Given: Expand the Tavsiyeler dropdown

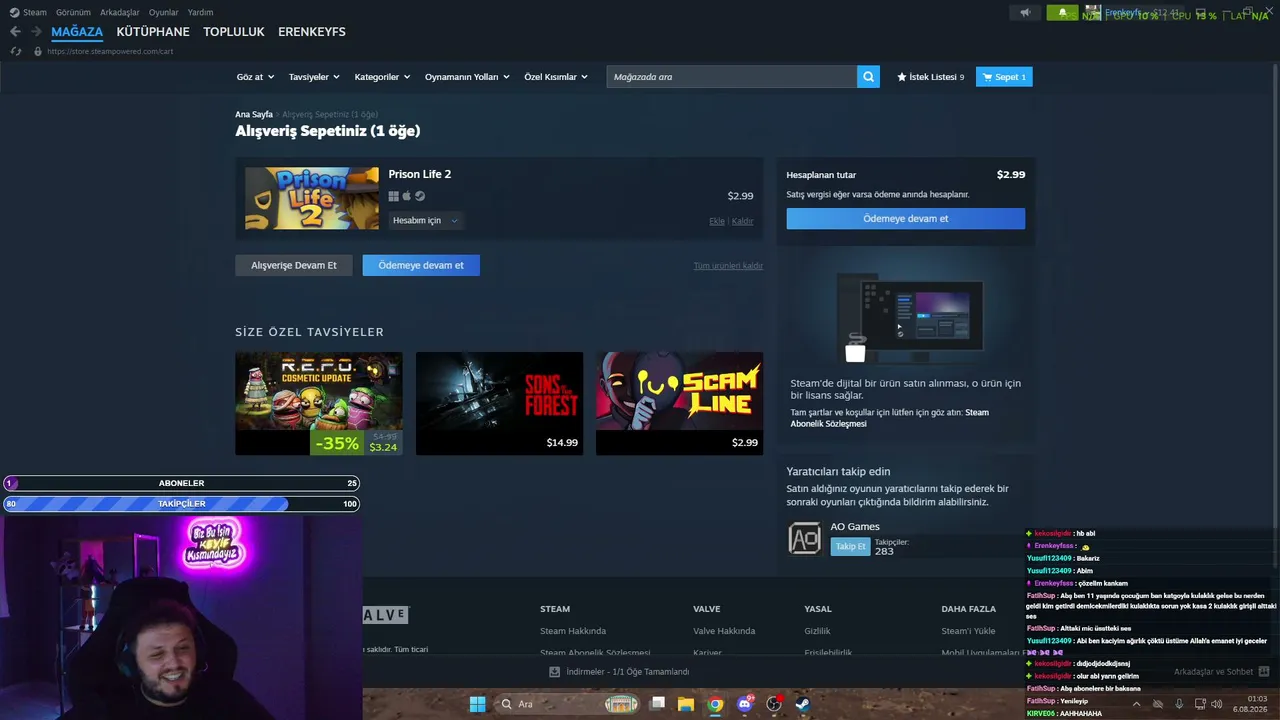Looking at the screenshot, I should (314, 77).
